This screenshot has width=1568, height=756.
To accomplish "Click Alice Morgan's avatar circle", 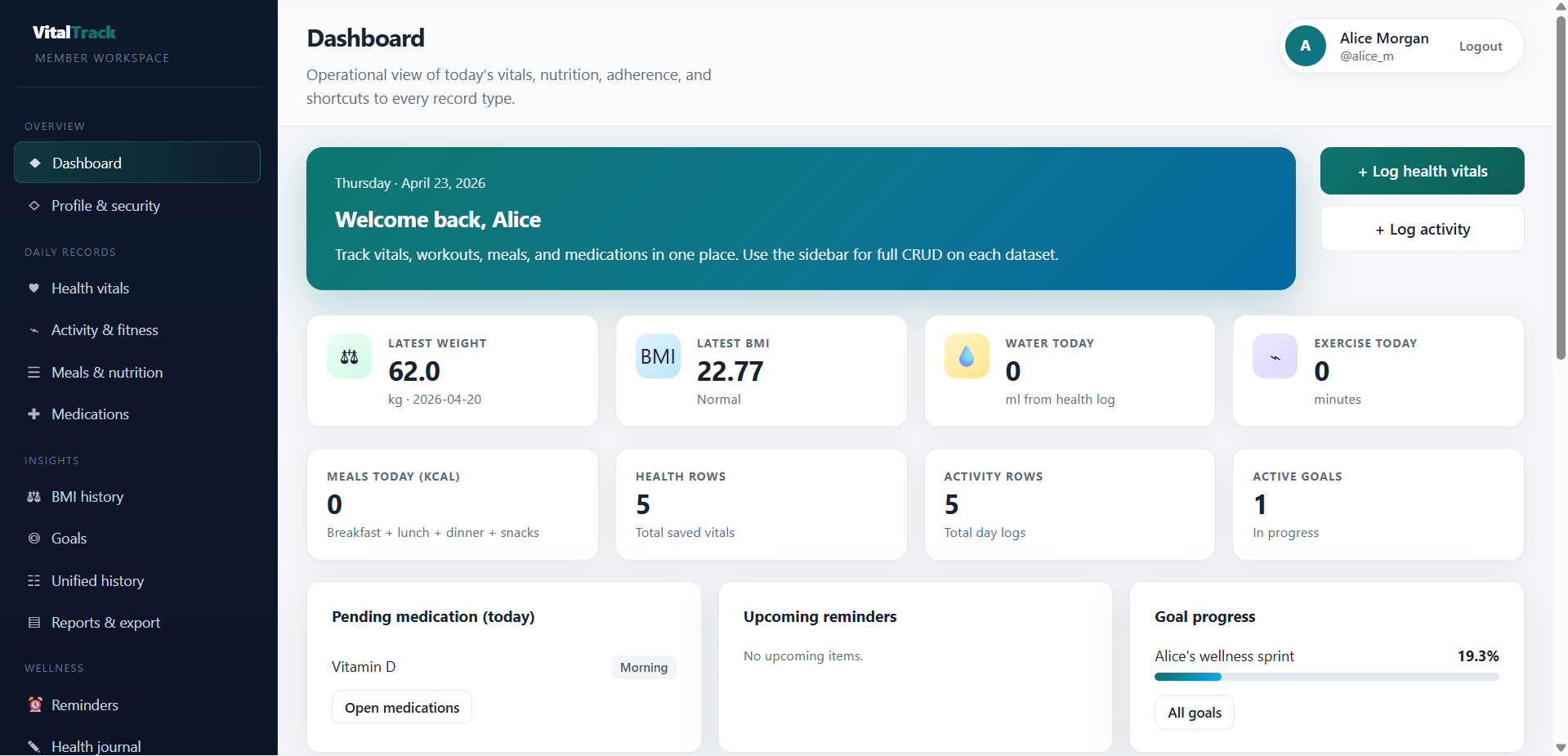I will (x=1306, y=46).
